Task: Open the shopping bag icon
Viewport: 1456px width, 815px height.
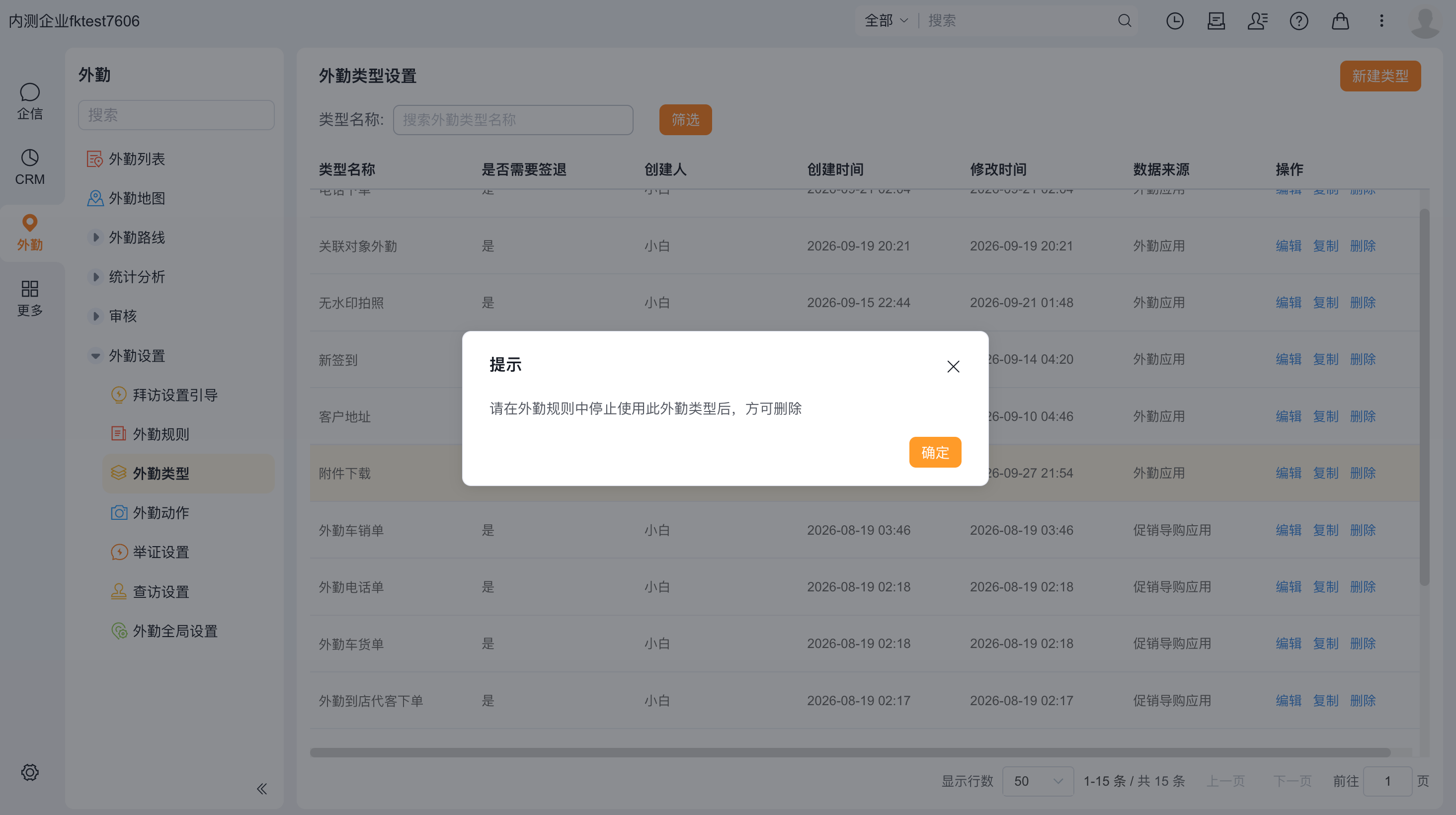Action: point(1340,21)
